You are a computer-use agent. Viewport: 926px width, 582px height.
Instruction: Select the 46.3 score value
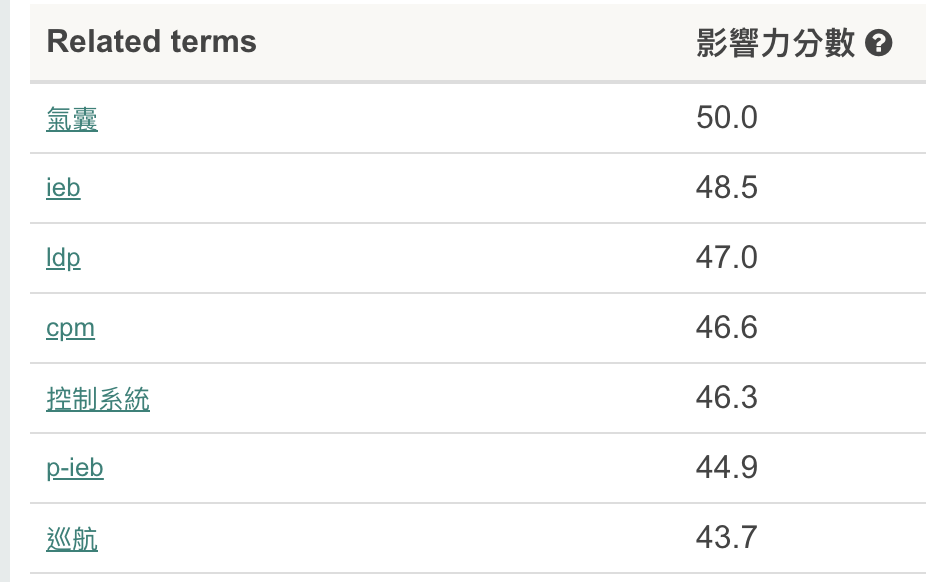727,398
